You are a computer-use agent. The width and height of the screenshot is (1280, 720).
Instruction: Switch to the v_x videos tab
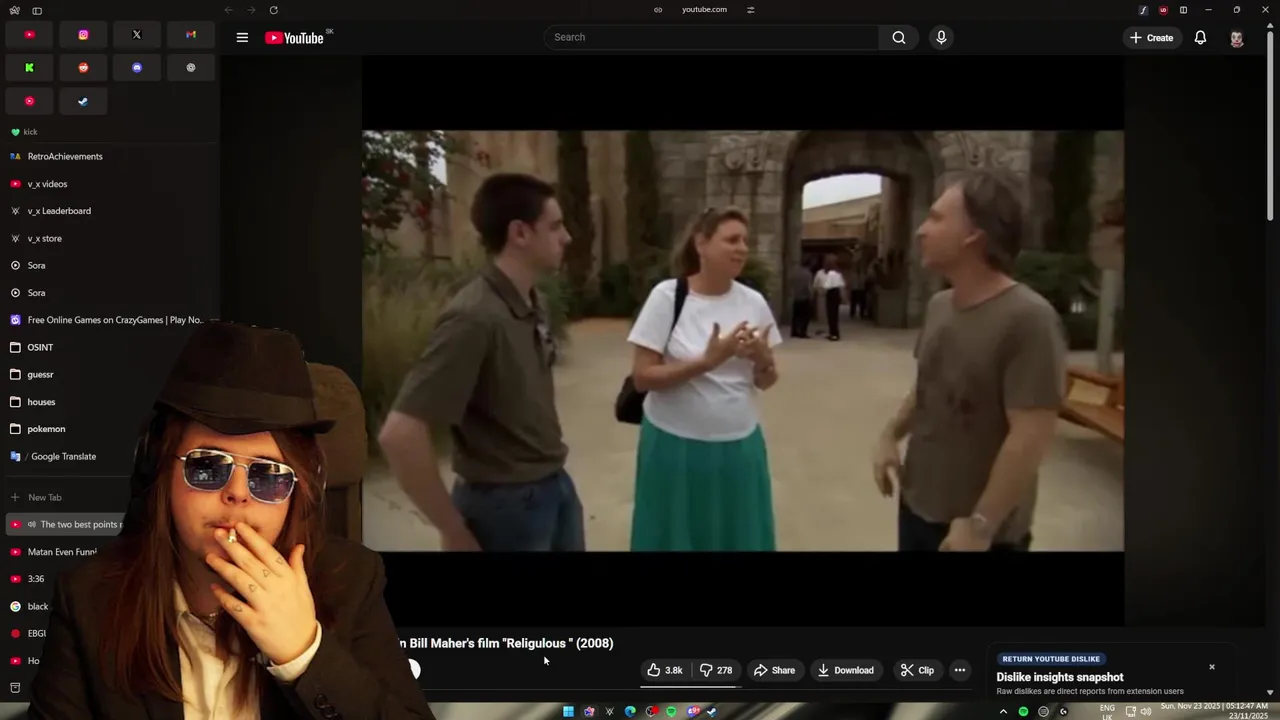click(110, 184)
